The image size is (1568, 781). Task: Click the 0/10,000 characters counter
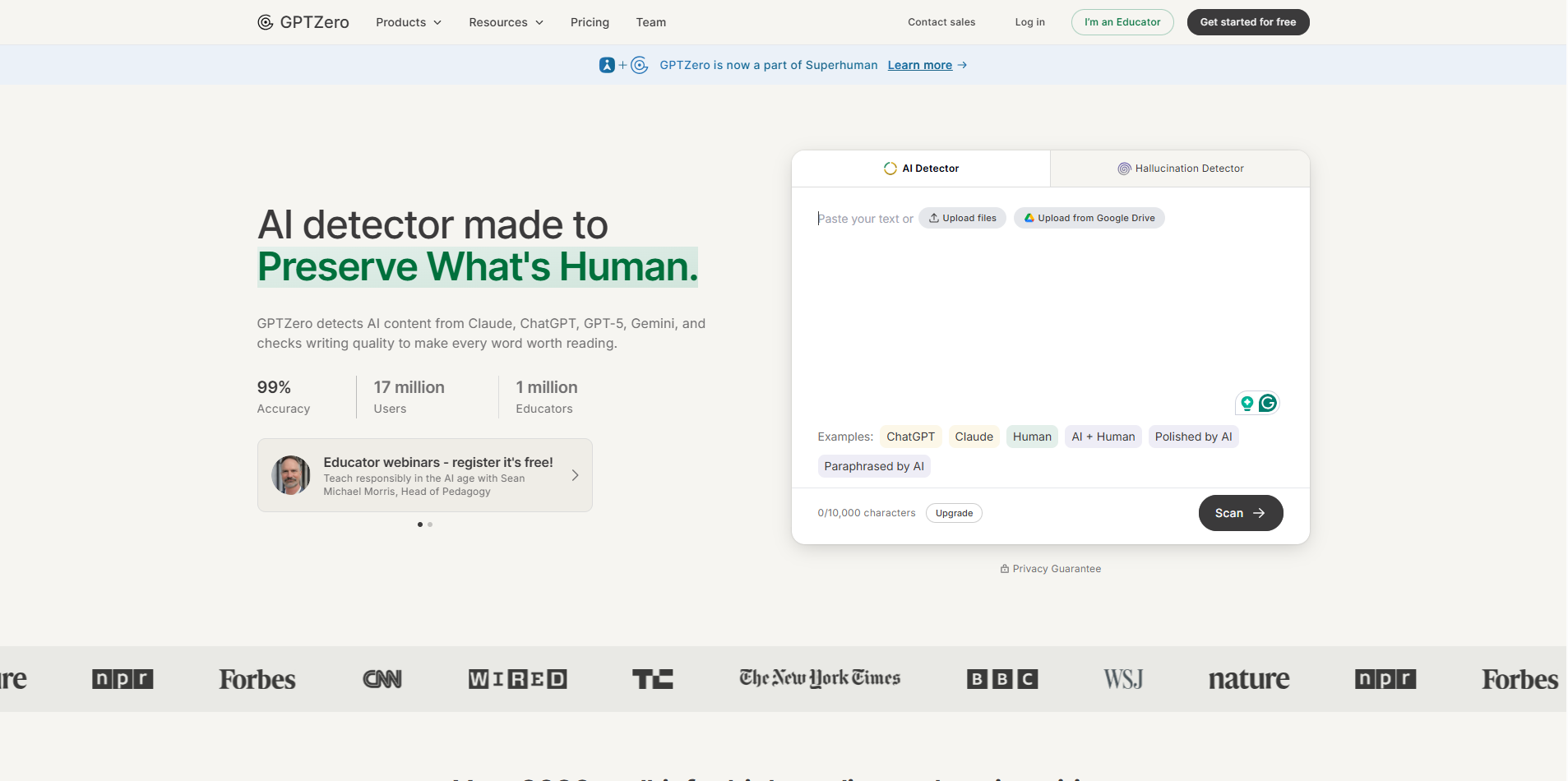tap(867, 513)
